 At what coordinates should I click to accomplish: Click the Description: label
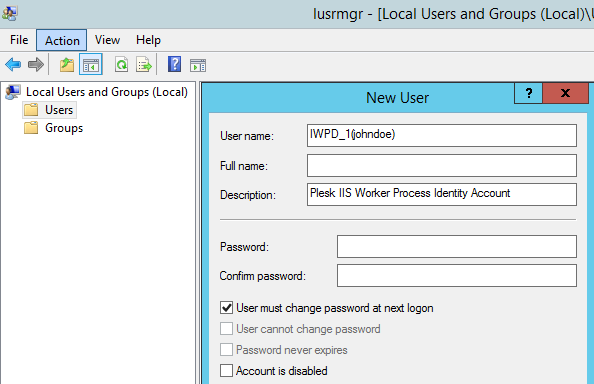[x=248, y=195]
